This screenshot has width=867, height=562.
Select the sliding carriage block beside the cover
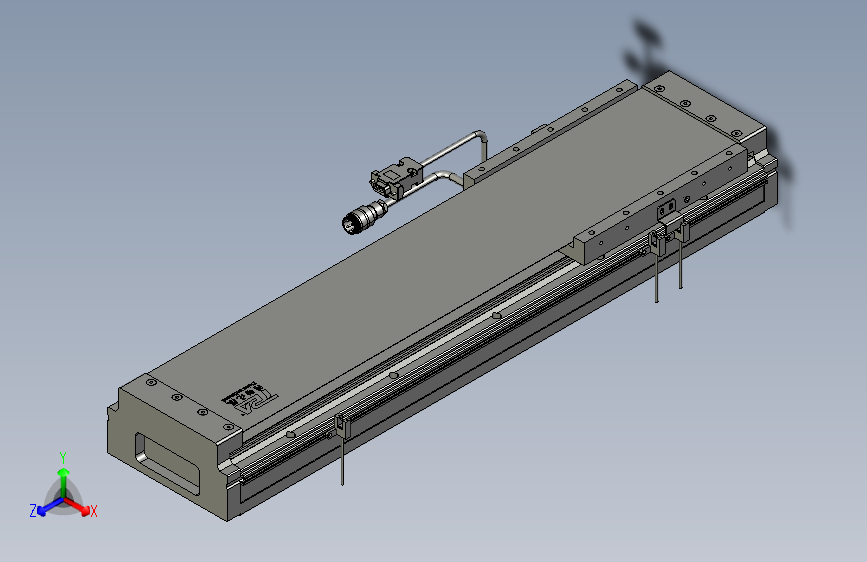click(661, 206)
